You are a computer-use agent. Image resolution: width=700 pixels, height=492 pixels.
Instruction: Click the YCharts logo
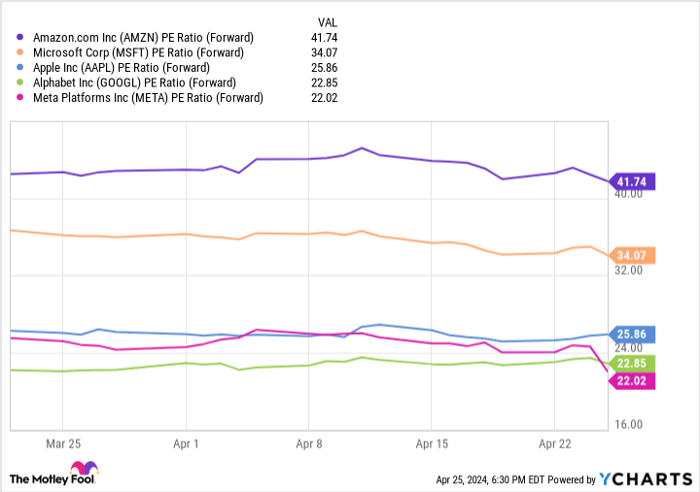click(640, 478)
